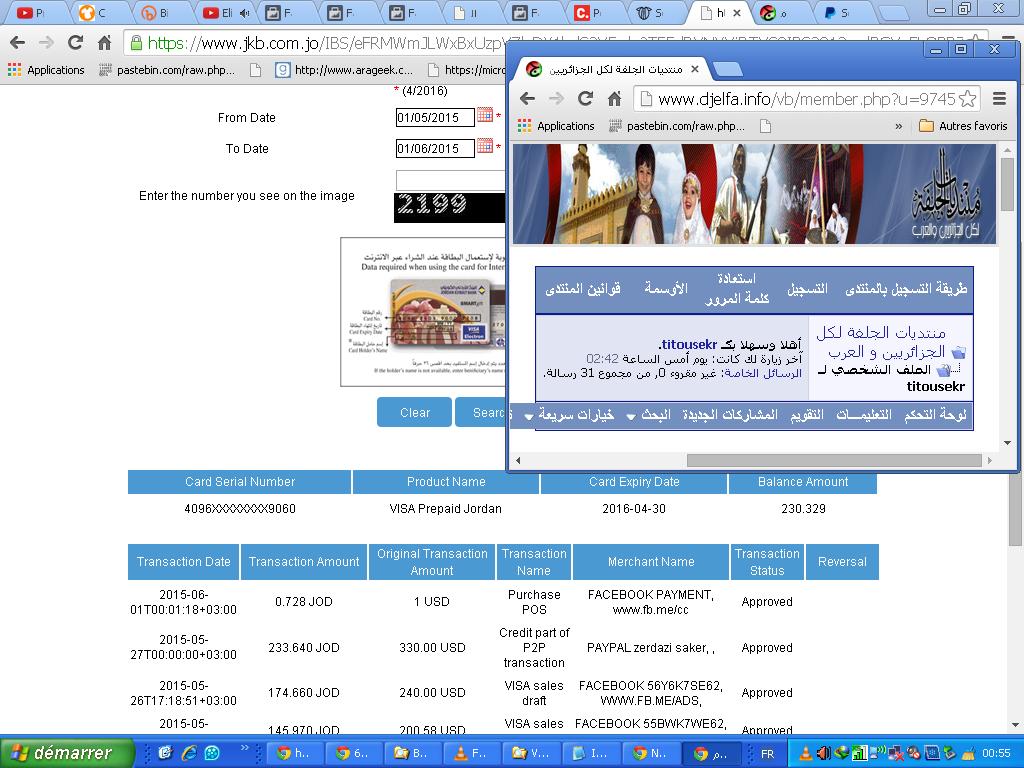Open the الرسائل الخاصة private messages link

pyautogui.click(x=761, y=374)
